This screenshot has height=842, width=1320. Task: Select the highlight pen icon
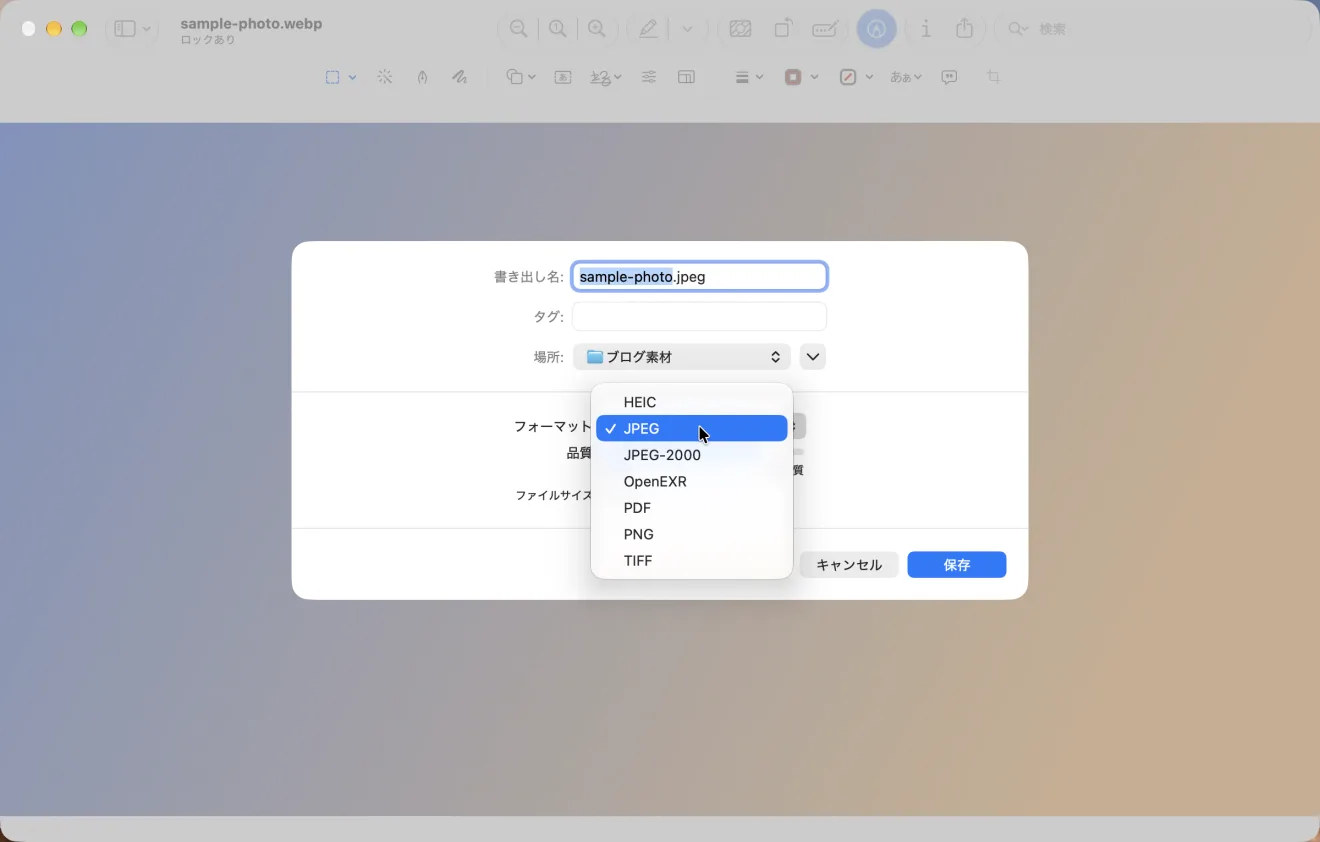coord(649,29)
